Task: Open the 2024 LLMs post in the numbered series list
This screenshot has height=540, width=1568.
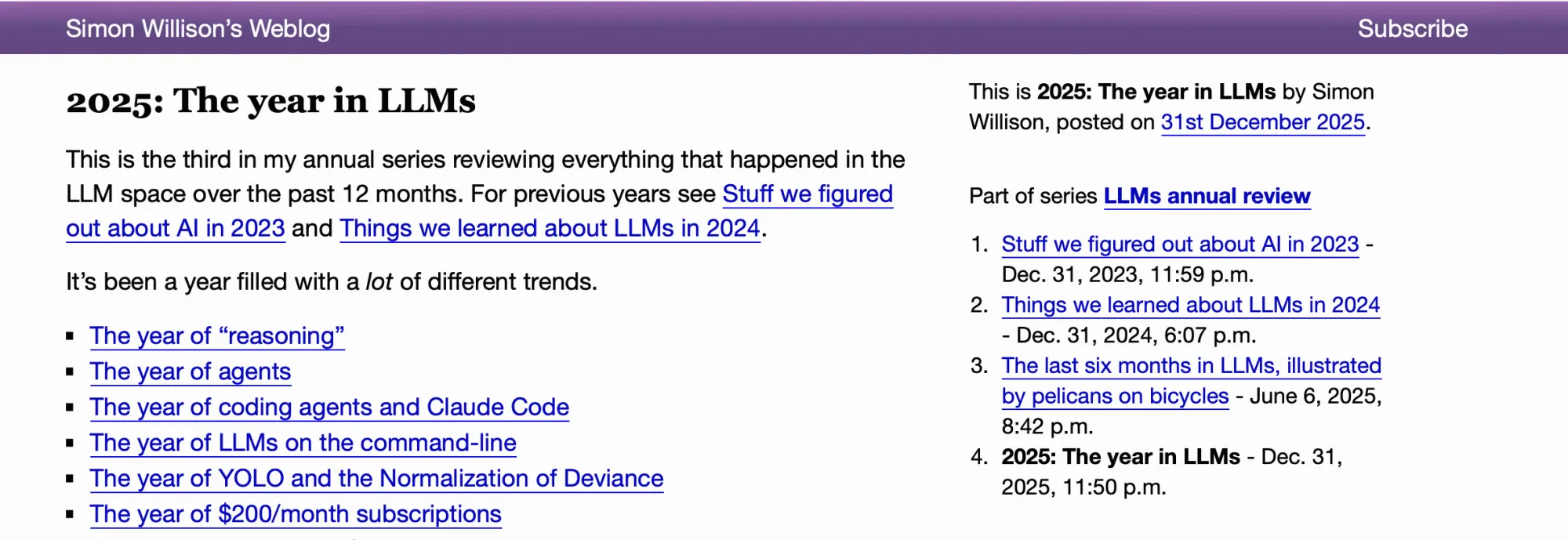Action: 1190,305
